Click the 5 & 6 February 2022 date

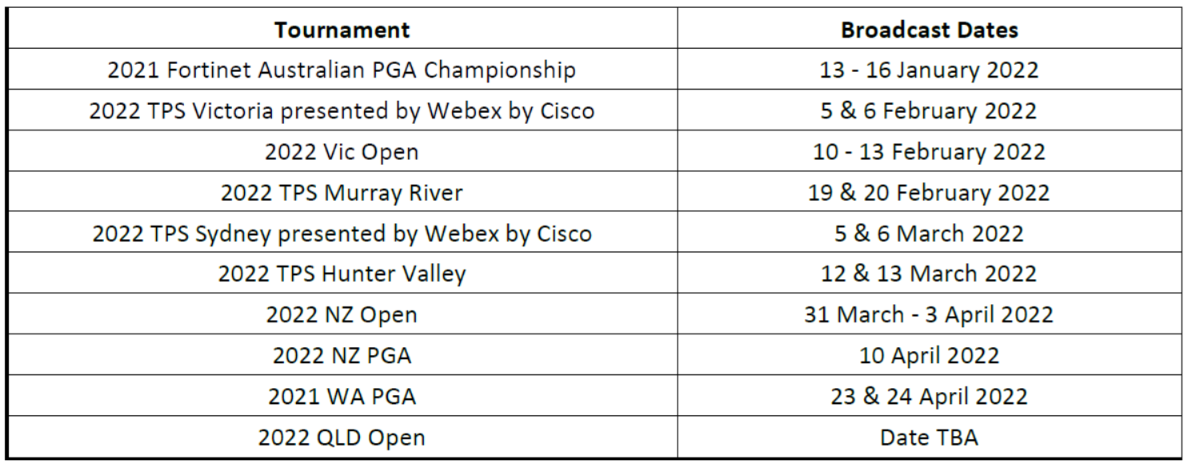(929, 111)
